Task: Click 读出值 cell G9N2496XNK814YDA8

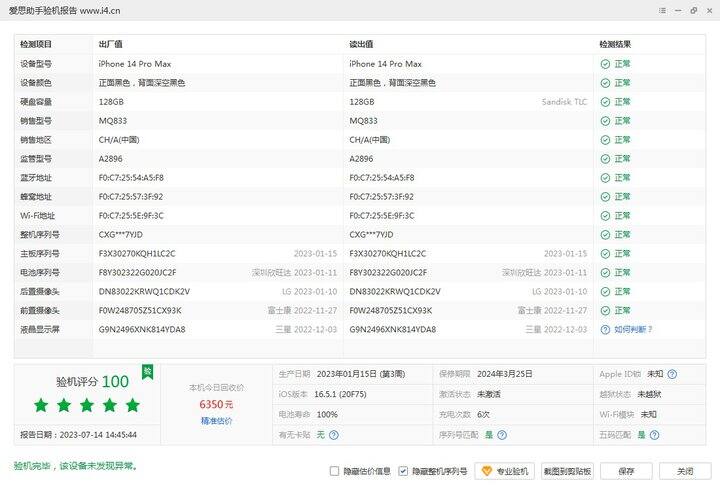Action: (393, 329)
